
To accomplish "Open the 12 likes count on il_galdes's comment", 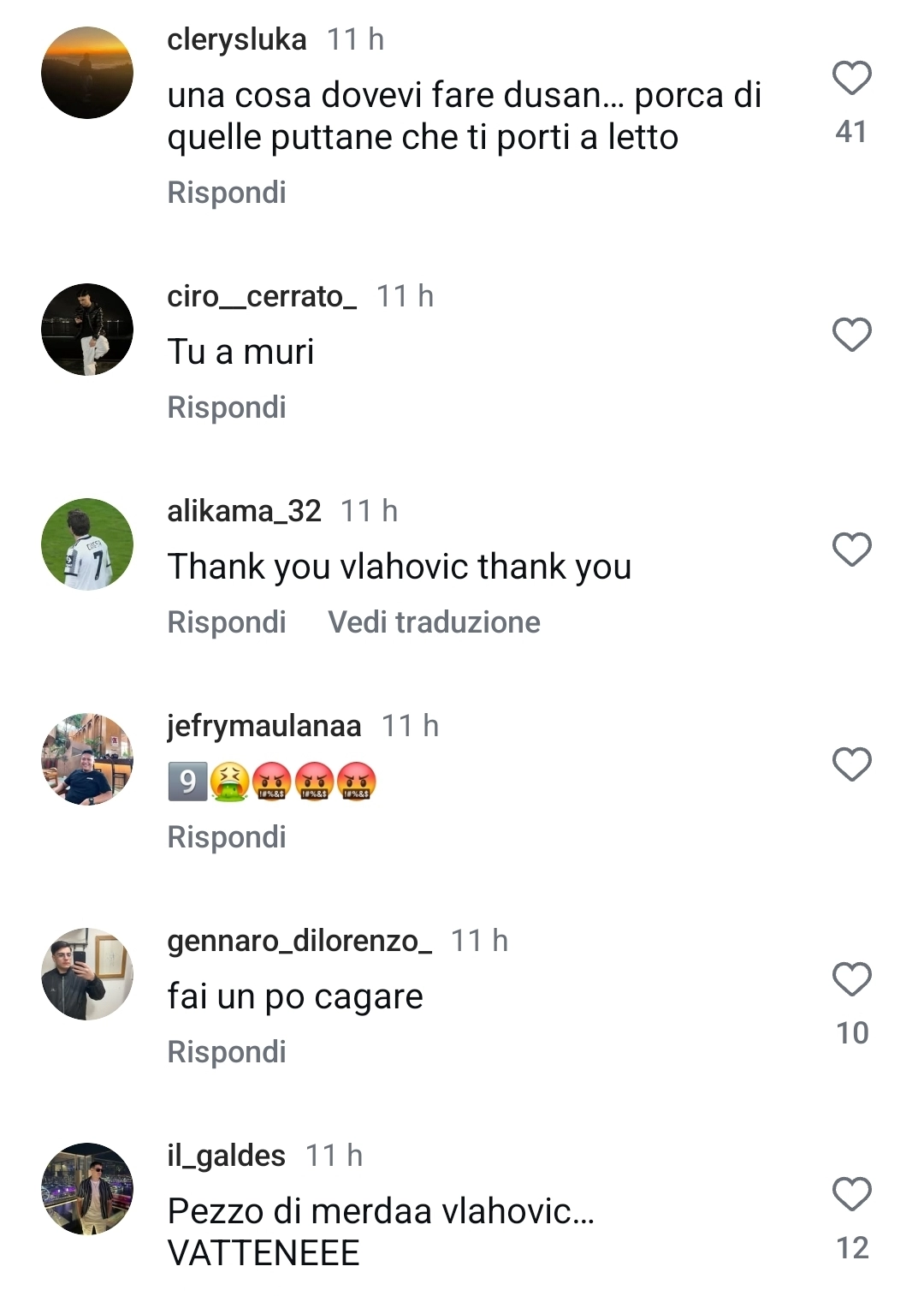I will (x=852, y=1245).
